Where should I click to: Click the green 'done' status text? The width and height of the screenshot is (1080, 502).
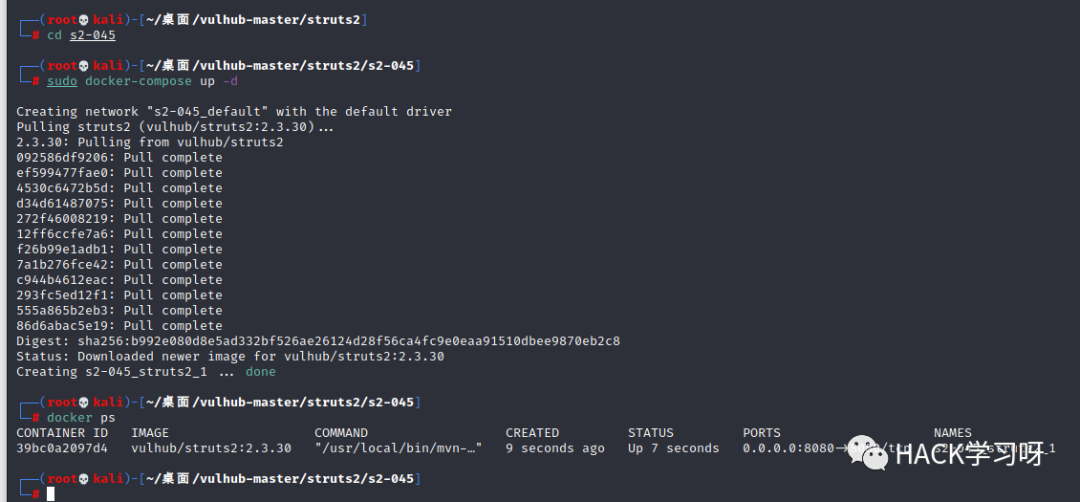point(260,372)
